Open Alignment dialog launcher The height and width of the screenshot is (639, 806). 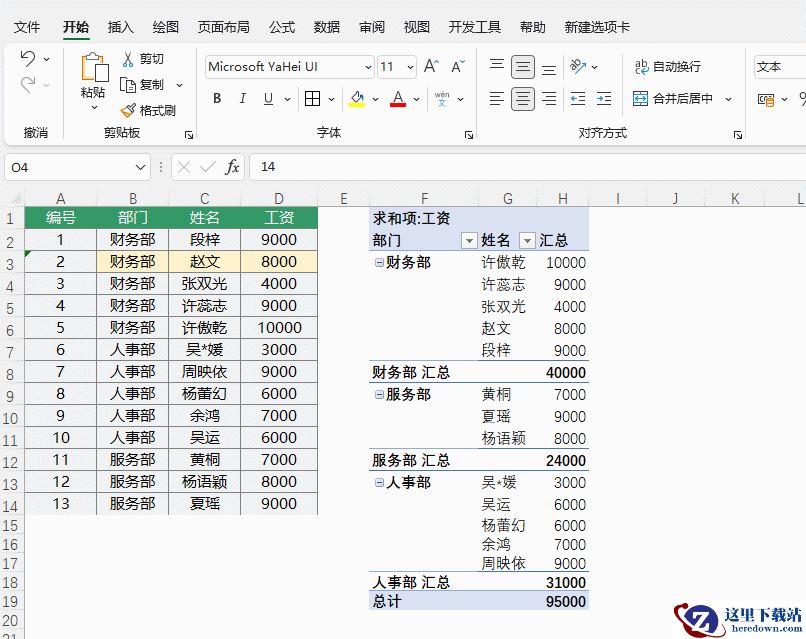pyautogui.click(x=738, y=135)
